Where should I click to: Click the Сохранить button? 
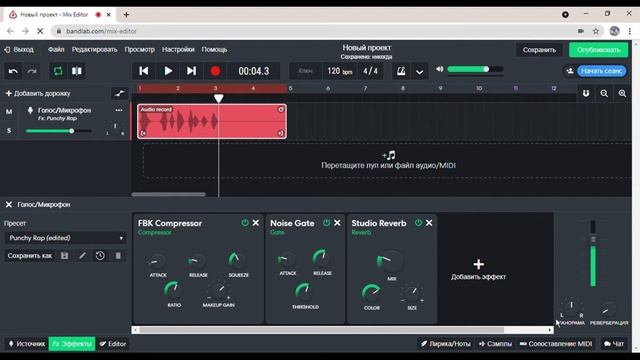(x=539, y=50)
